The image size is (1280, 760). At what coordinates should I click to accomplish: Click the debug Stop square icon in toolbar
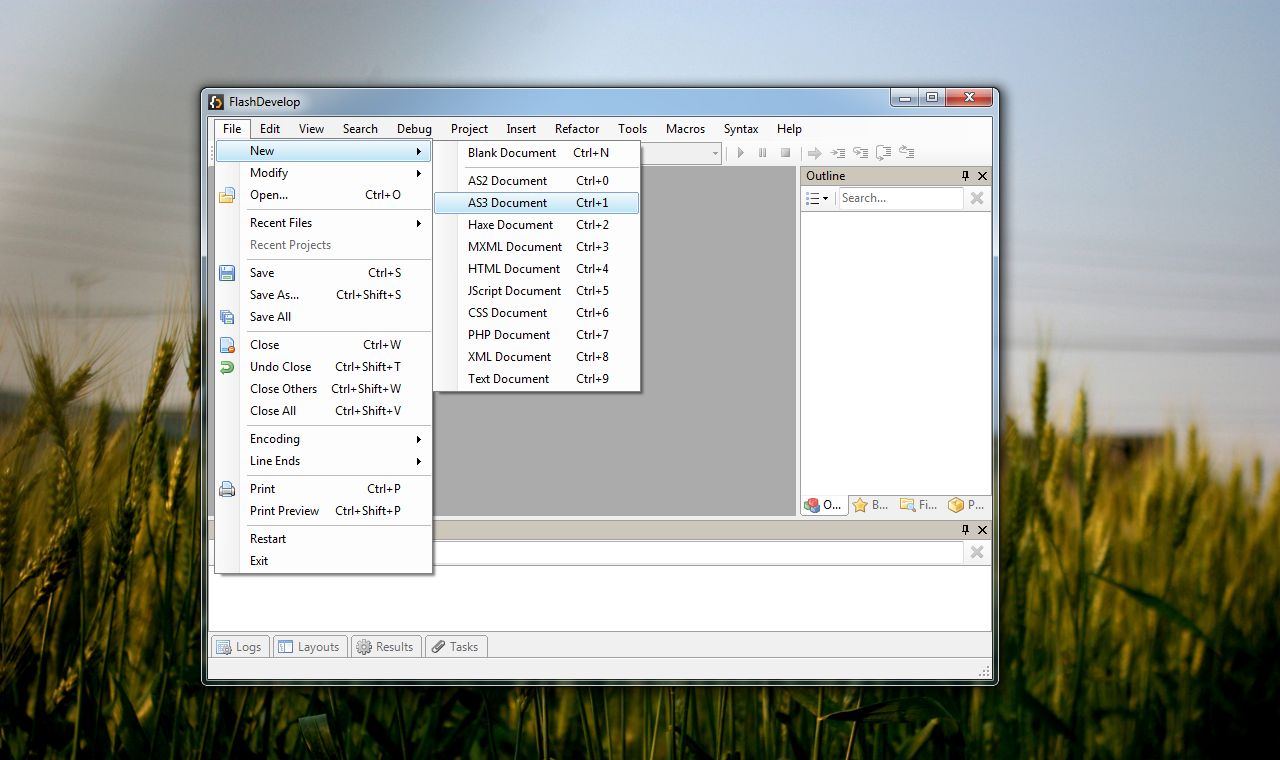[786, 153]
